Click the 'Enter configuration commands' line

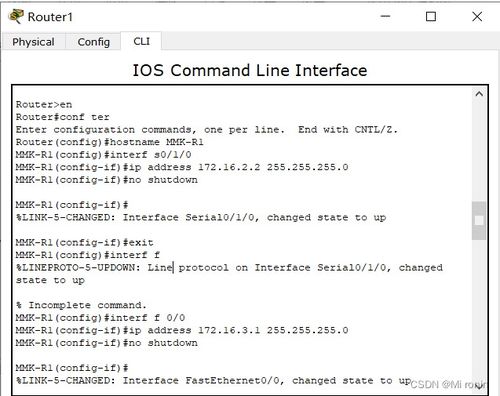(x=207, y=130)
